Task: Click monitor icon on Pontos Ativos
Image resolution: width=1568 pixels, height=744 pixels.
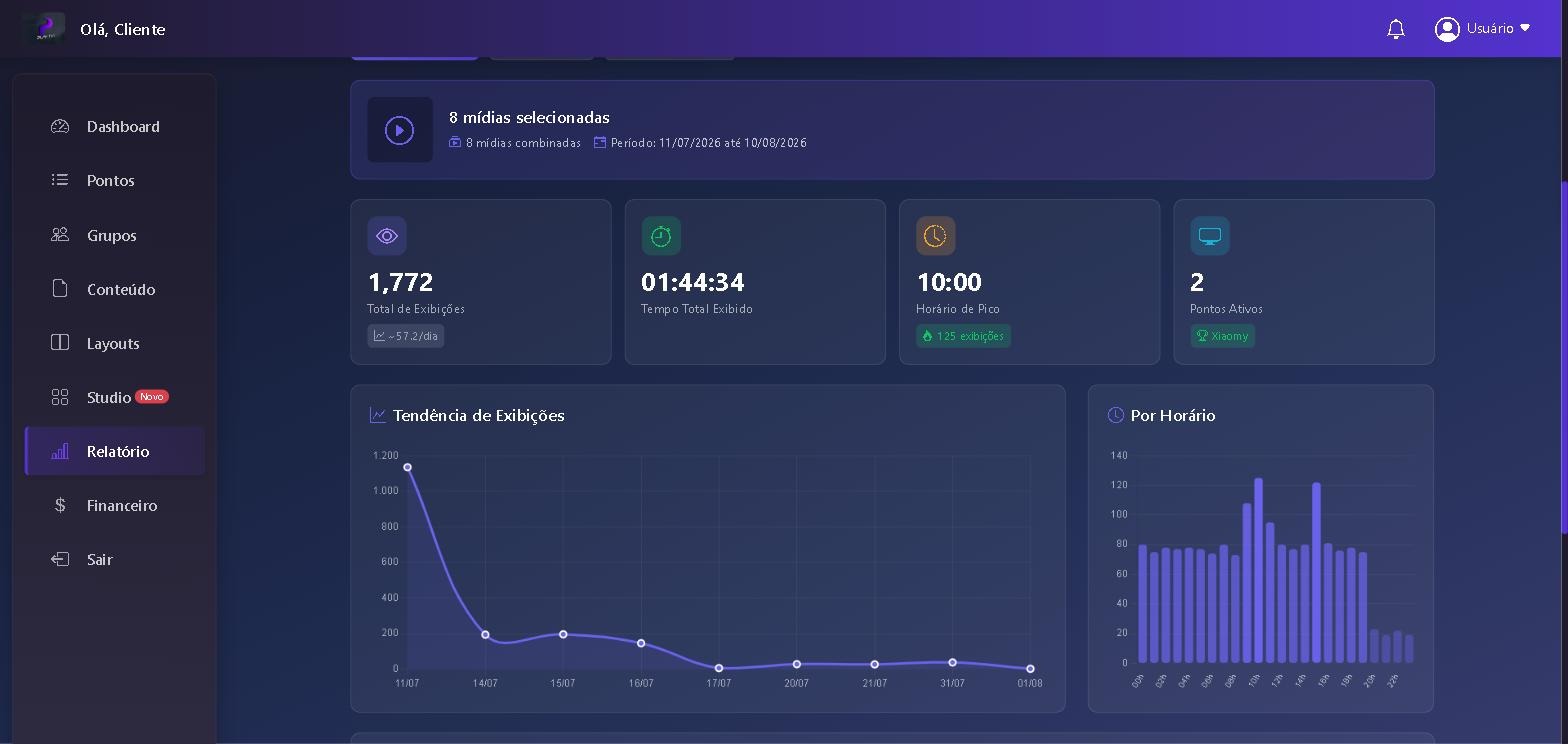Action: (x=1210, y=236)
